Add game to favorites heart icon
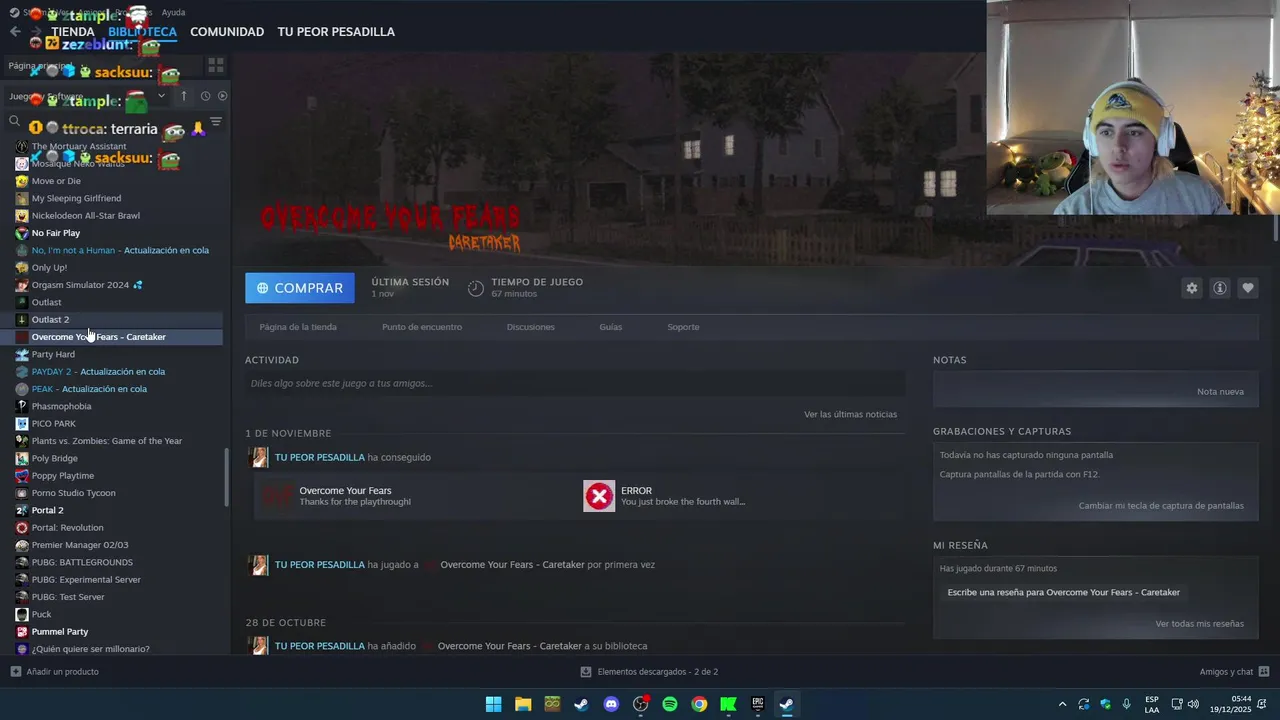 coord(1248,288)
